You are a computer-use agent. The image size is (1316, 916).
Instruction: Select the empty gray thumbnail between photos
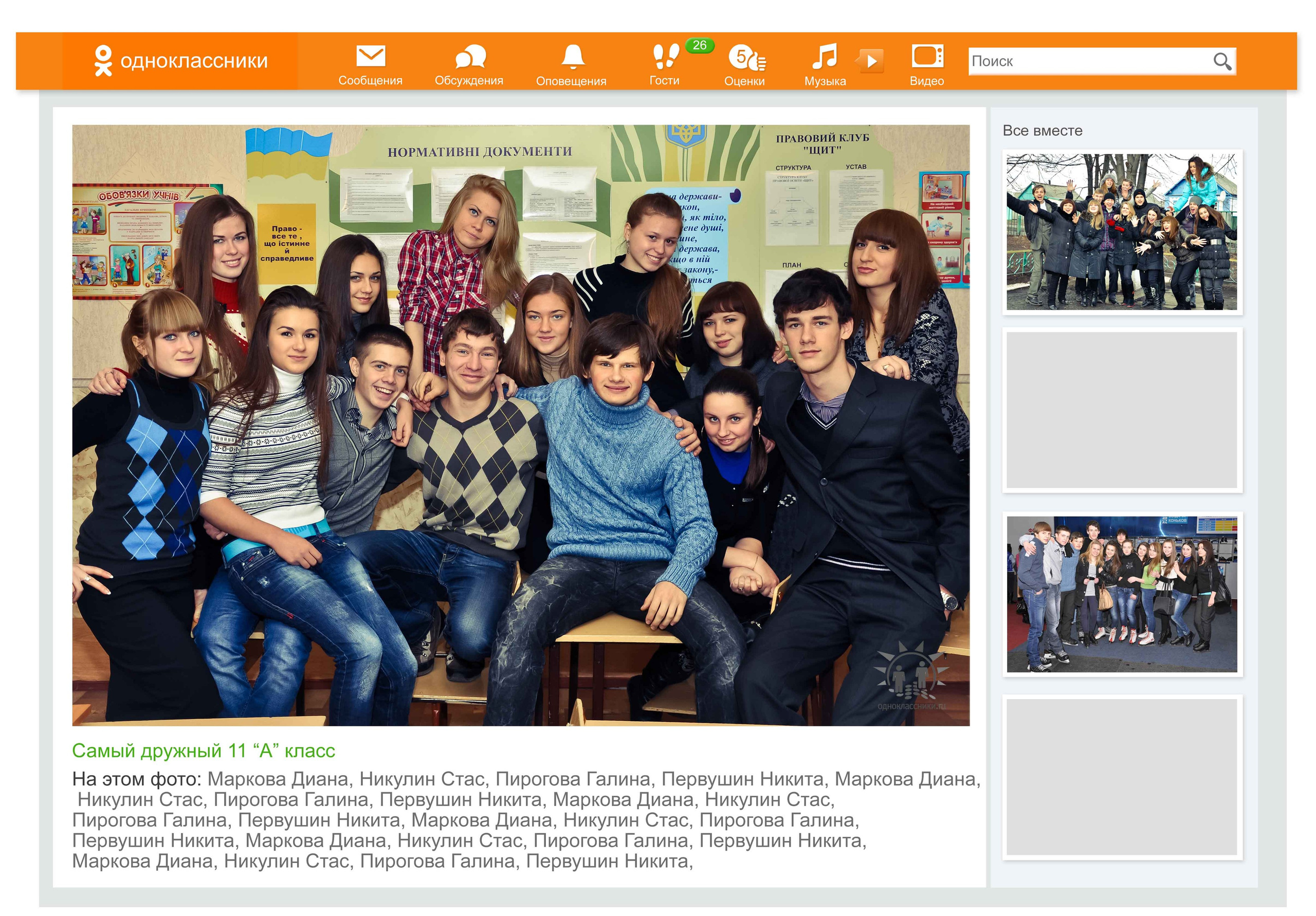[x=1121, y=410]
